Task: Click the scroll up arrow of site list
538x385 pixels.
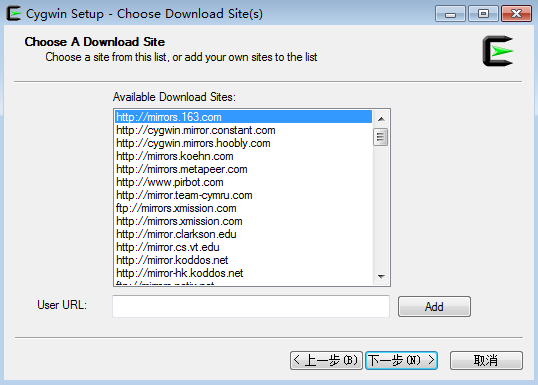Action: (381, 119)
